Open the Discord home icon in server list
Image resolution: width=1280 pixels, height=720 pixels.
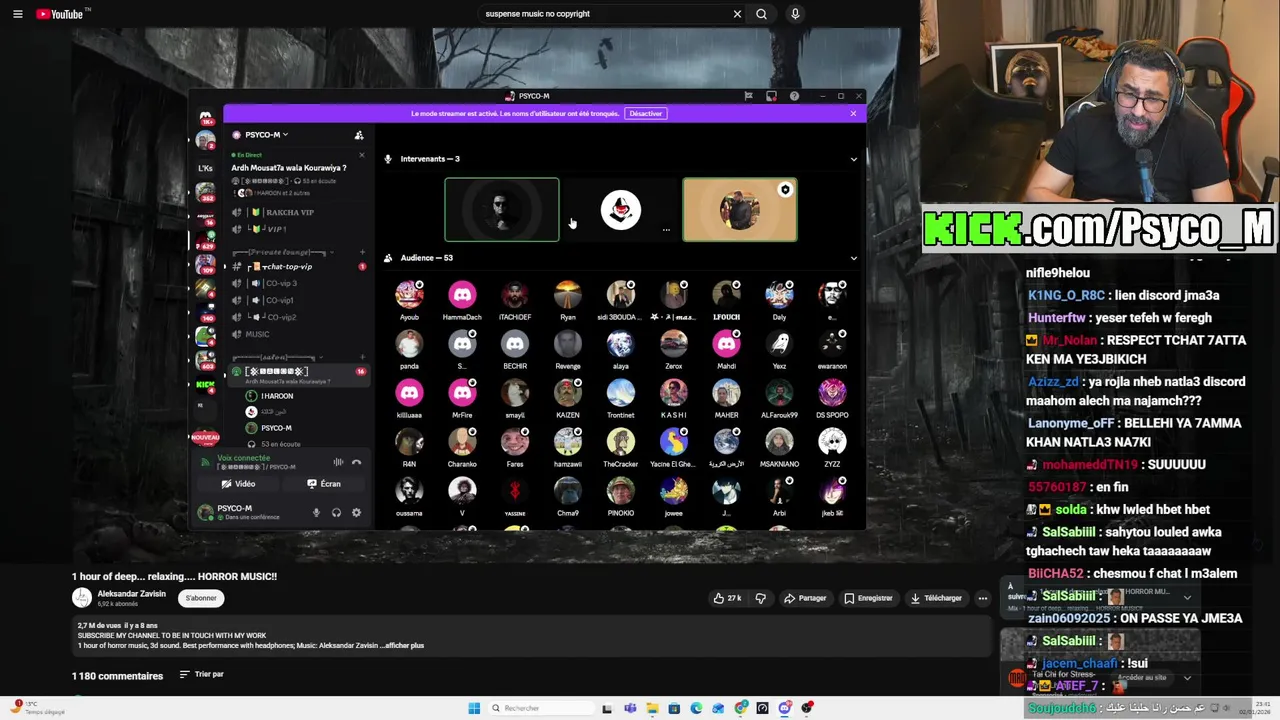pyautogui.click(x=205, y=118)
